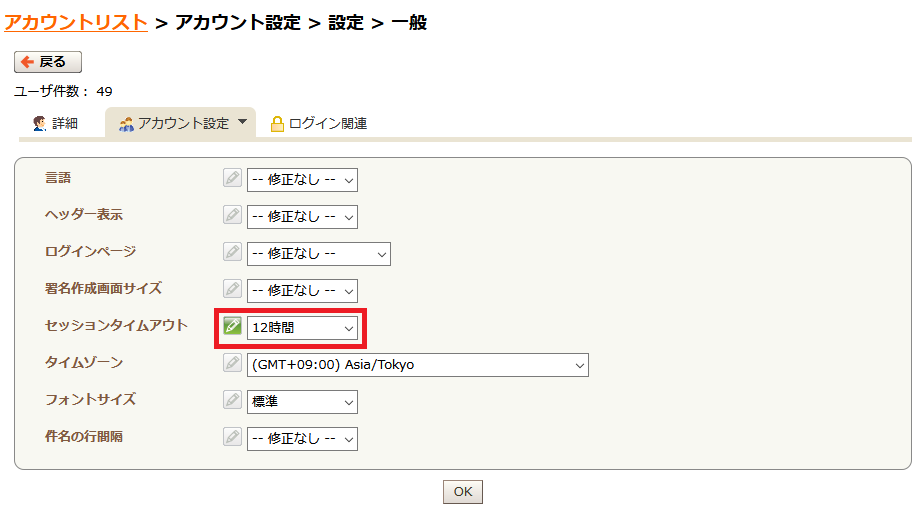The height and width of the screenshot is (506, 918).
Task: Click the 件名の行間隔 label
Action: pyautogui.click(x=84, y=436)
